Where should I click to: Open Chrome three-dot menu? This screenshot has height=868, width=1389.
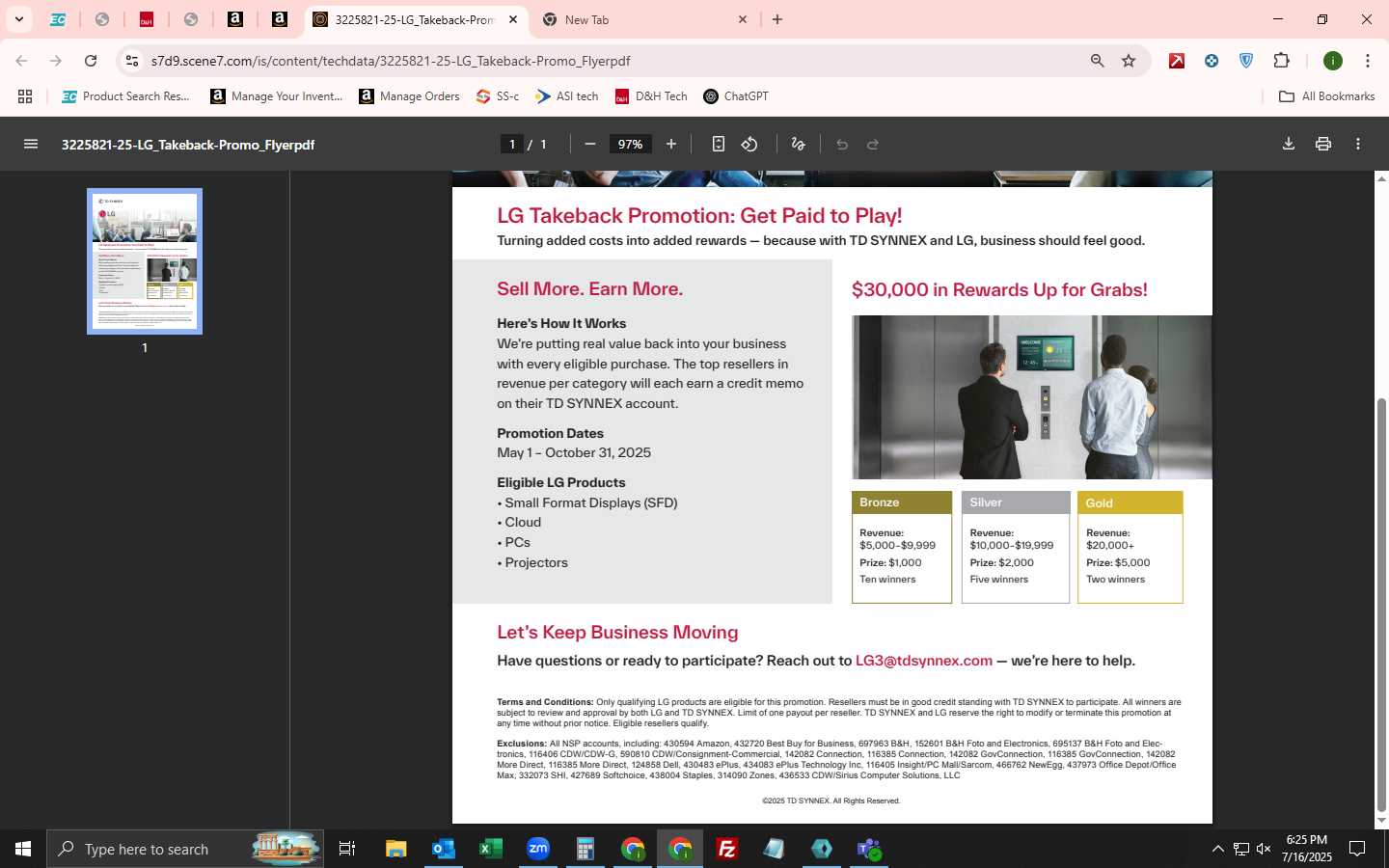[1368, 61]
